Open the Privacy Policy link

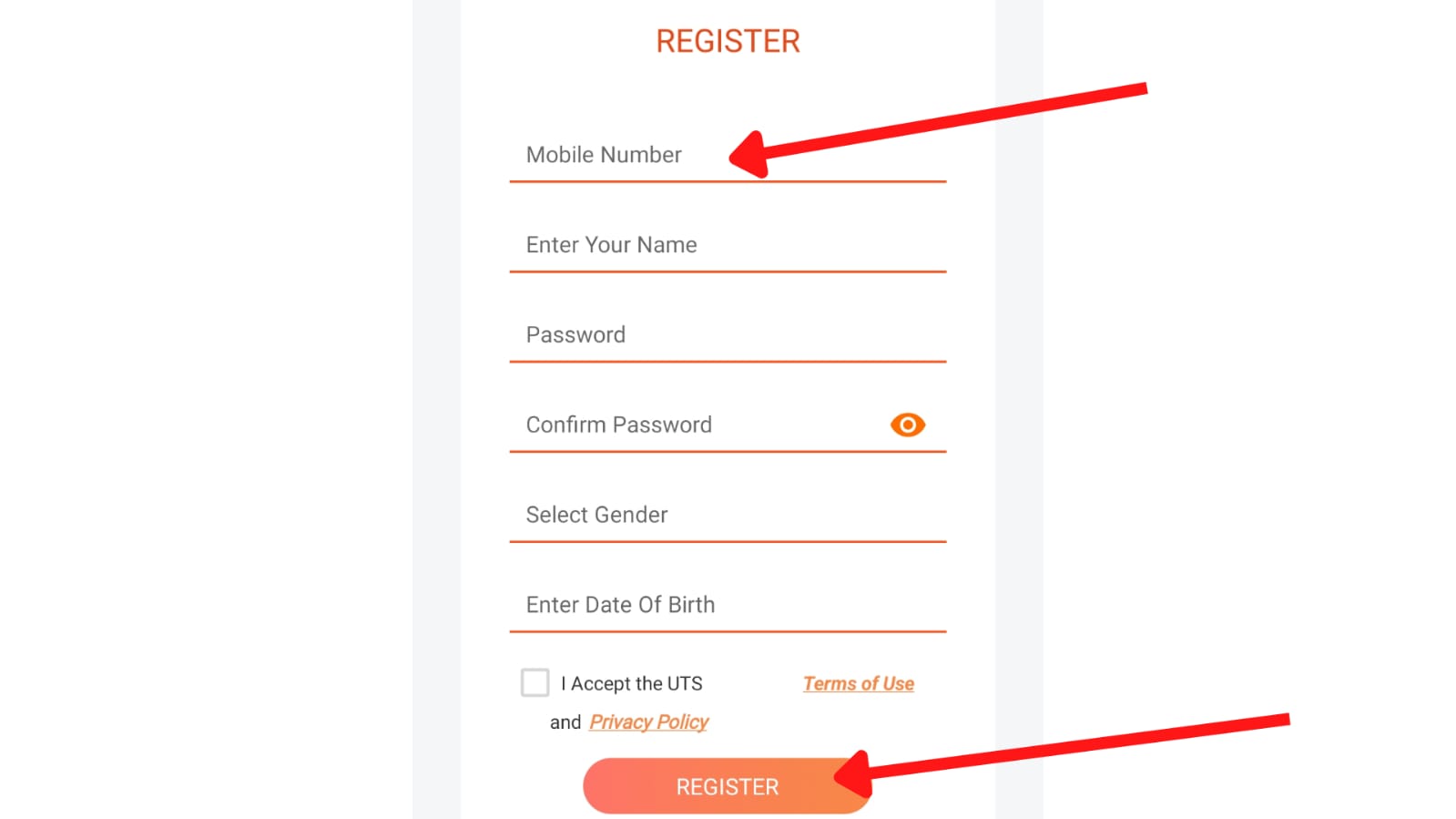coord(648,721)
